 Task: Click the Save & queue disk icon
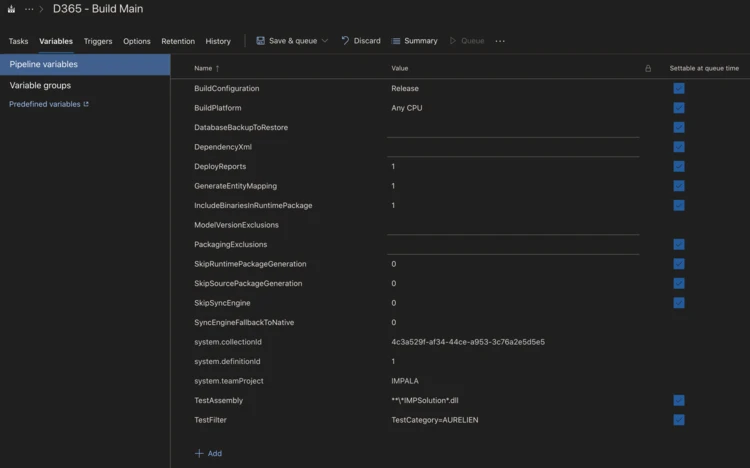pos(261,41)
